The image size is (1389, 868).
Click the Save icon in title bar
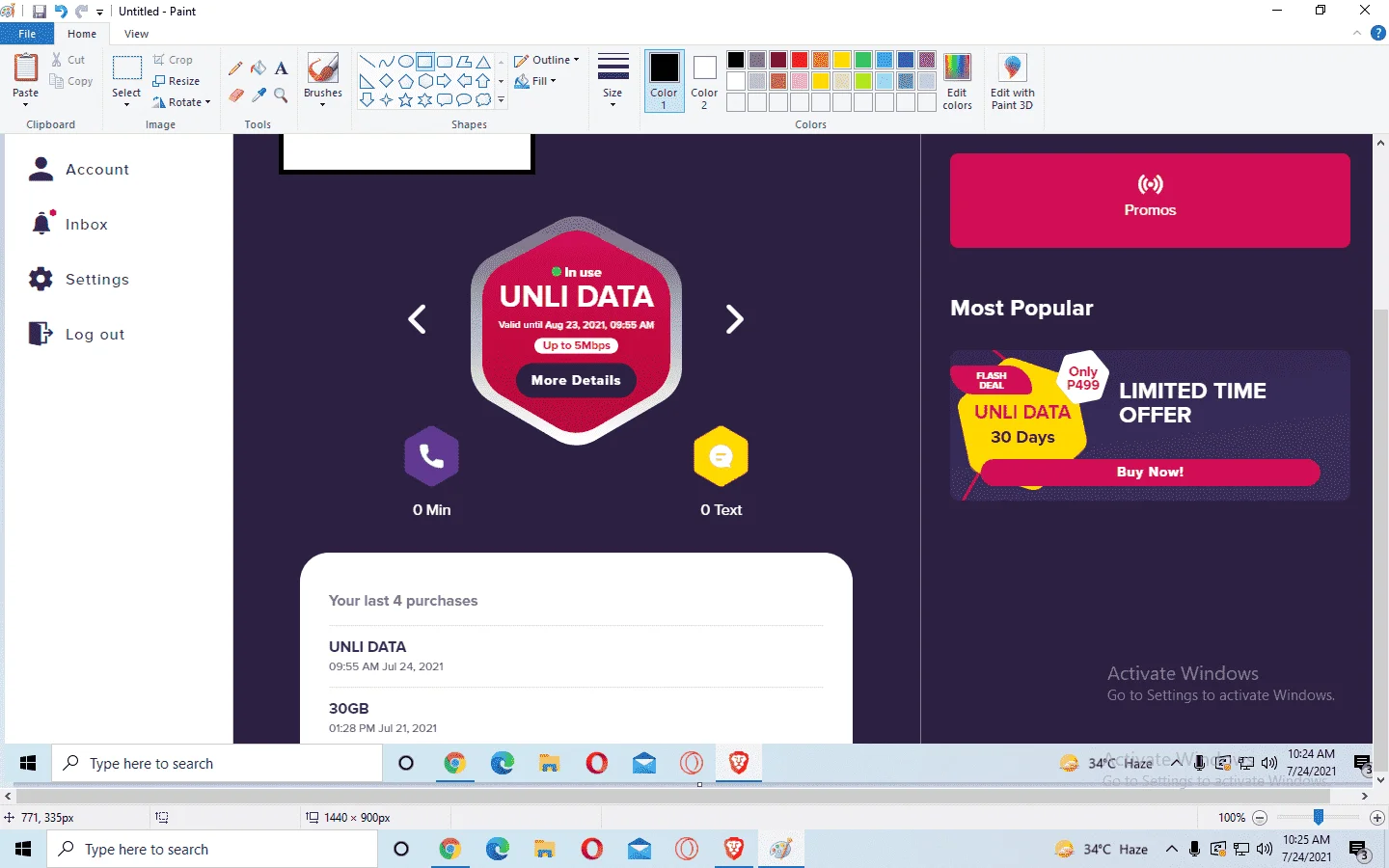(39, 12)
